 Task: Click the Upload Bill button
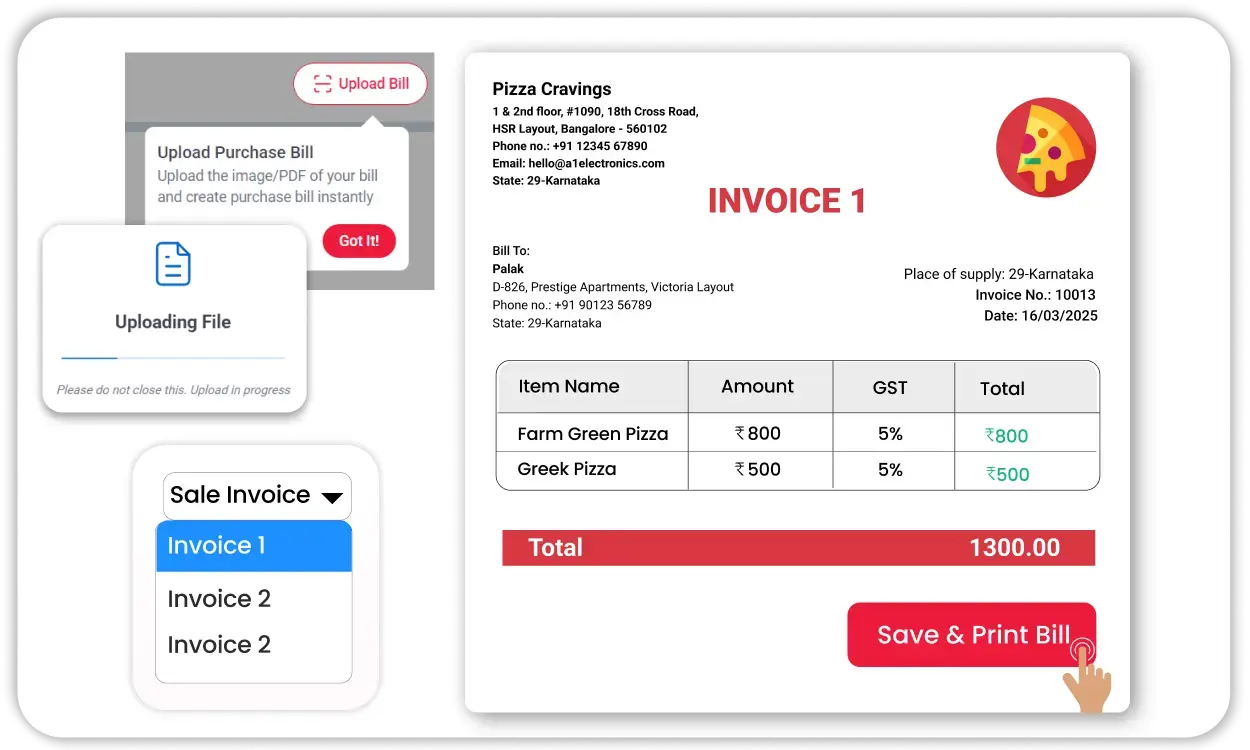[360, 84]
